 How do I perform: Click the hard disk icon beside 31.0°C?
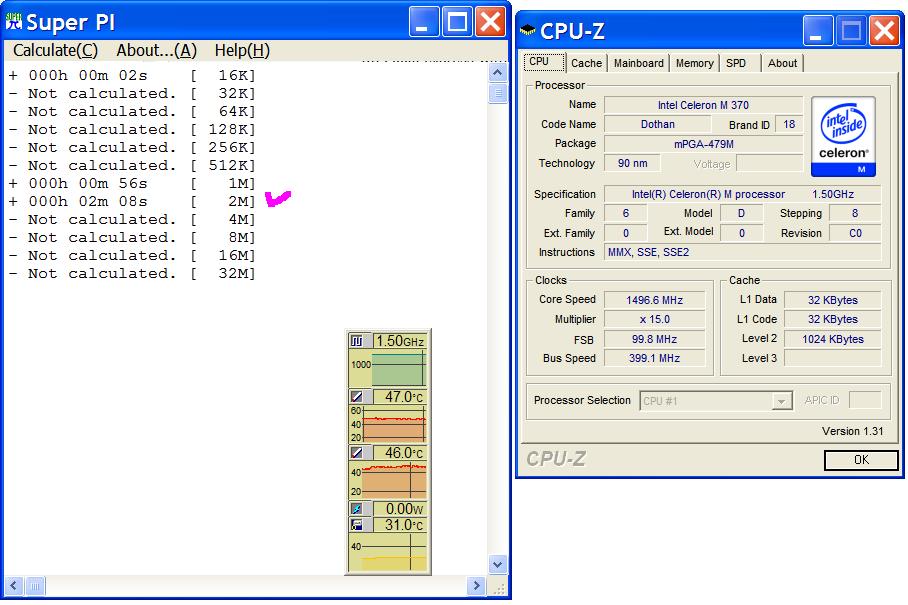[x=357, y=525]
